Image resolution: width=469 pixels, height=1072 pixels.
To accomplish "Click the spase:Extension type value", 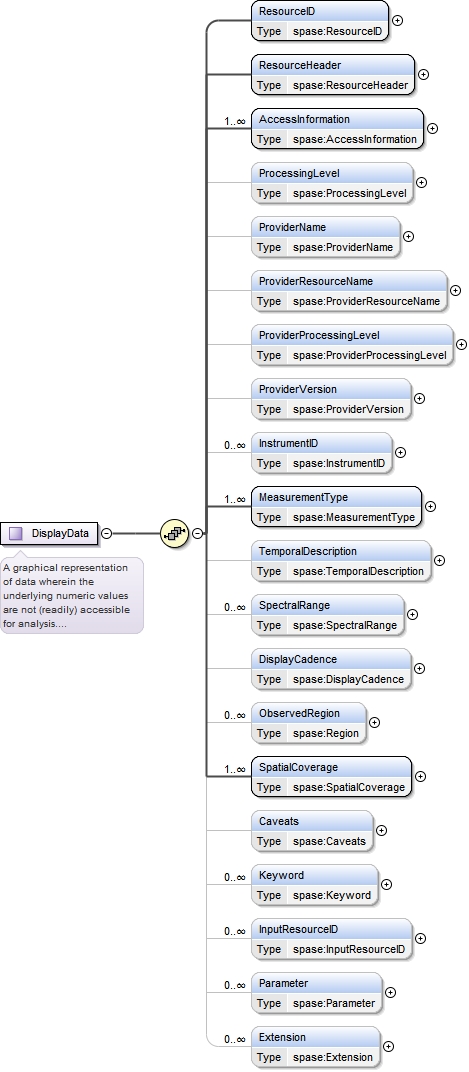I will pyautogui.click(x=333, y=1058).
